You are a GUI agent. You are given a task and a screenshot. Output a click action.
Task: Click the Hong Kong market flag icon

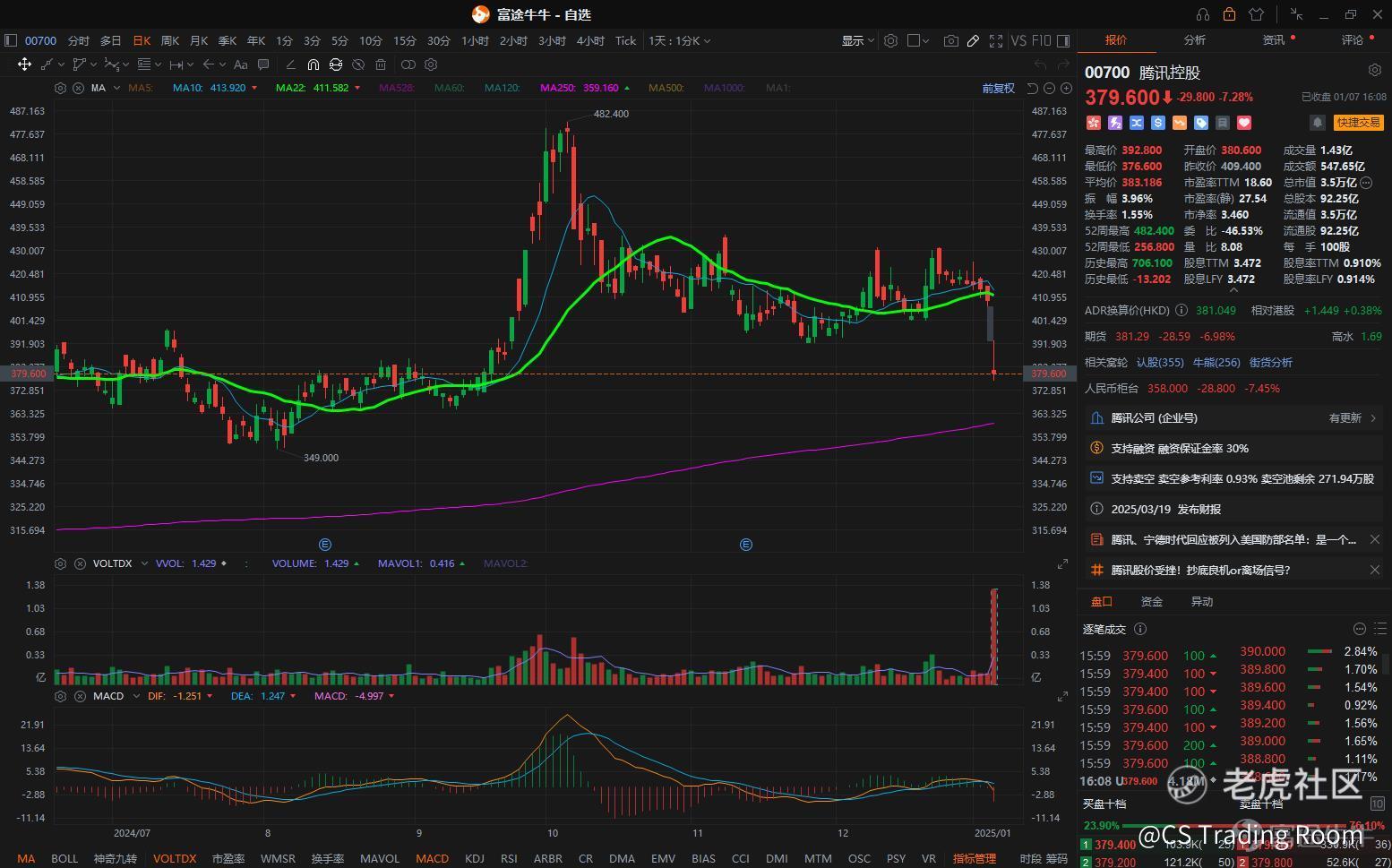coord(1094,123)
